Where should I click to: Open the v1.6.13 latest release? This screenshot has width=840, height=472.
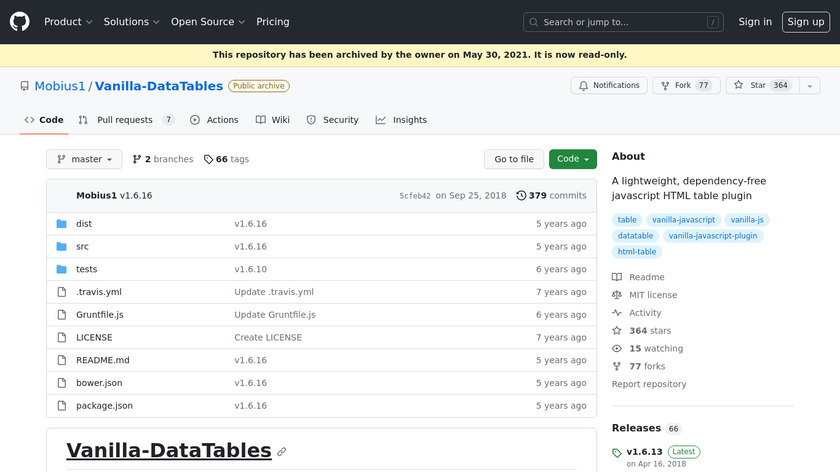click(644, 452)
